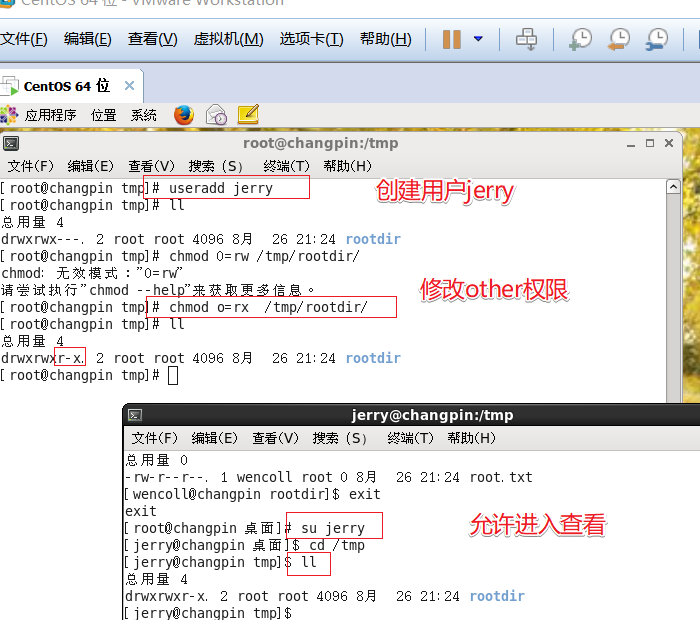Open 查看(V) in root terminal
The image size is (700, 620).
tap(151, 166)
